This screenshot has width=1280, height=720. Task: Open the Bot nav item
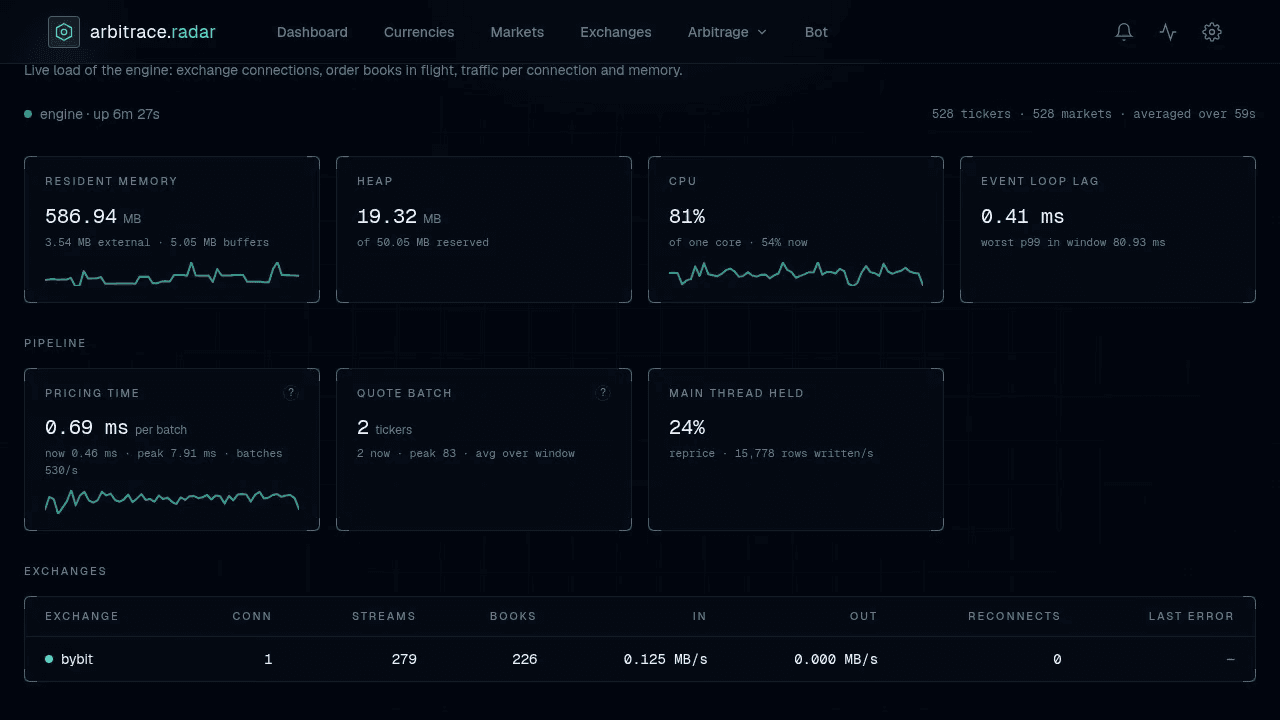pos(816,32)
